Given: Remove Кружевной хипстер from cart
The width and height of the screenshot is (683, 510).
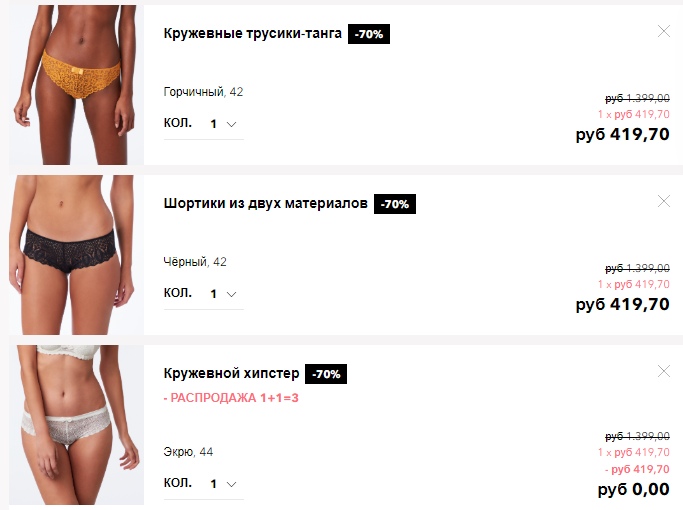Looking at the screenshot, I should [663, 371].
